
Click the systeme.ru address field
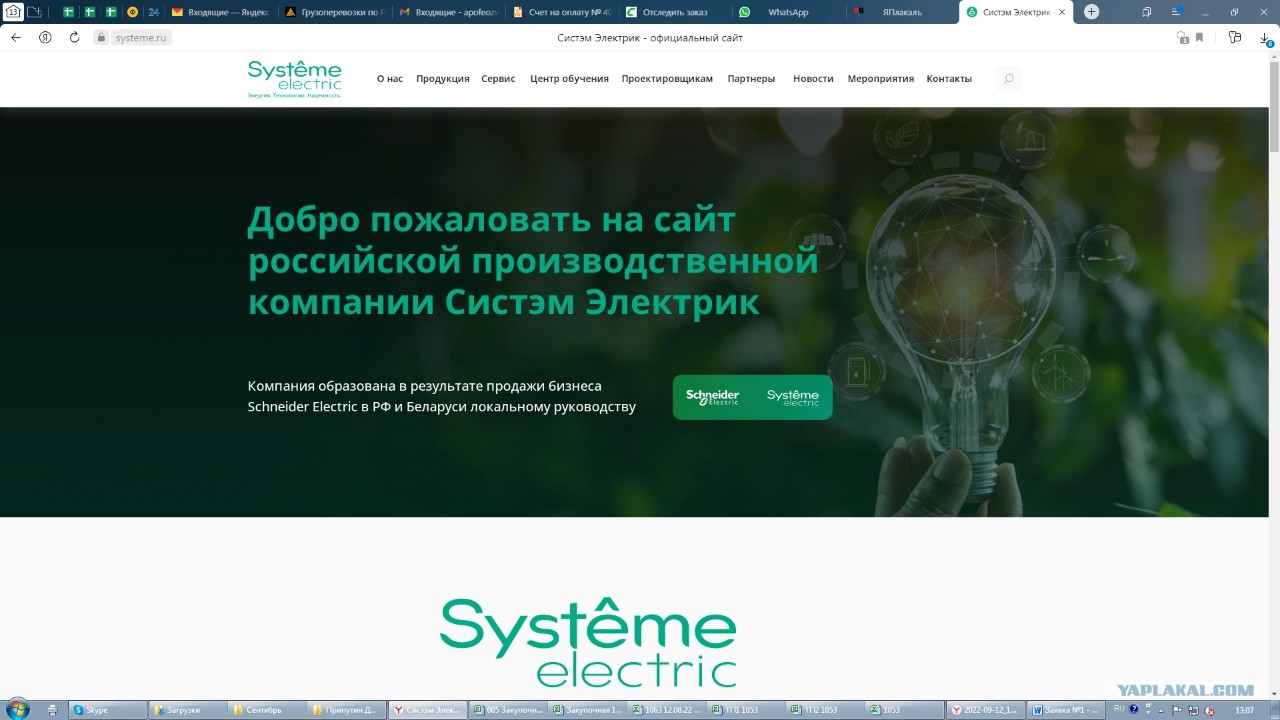click(x=143, y=38)
